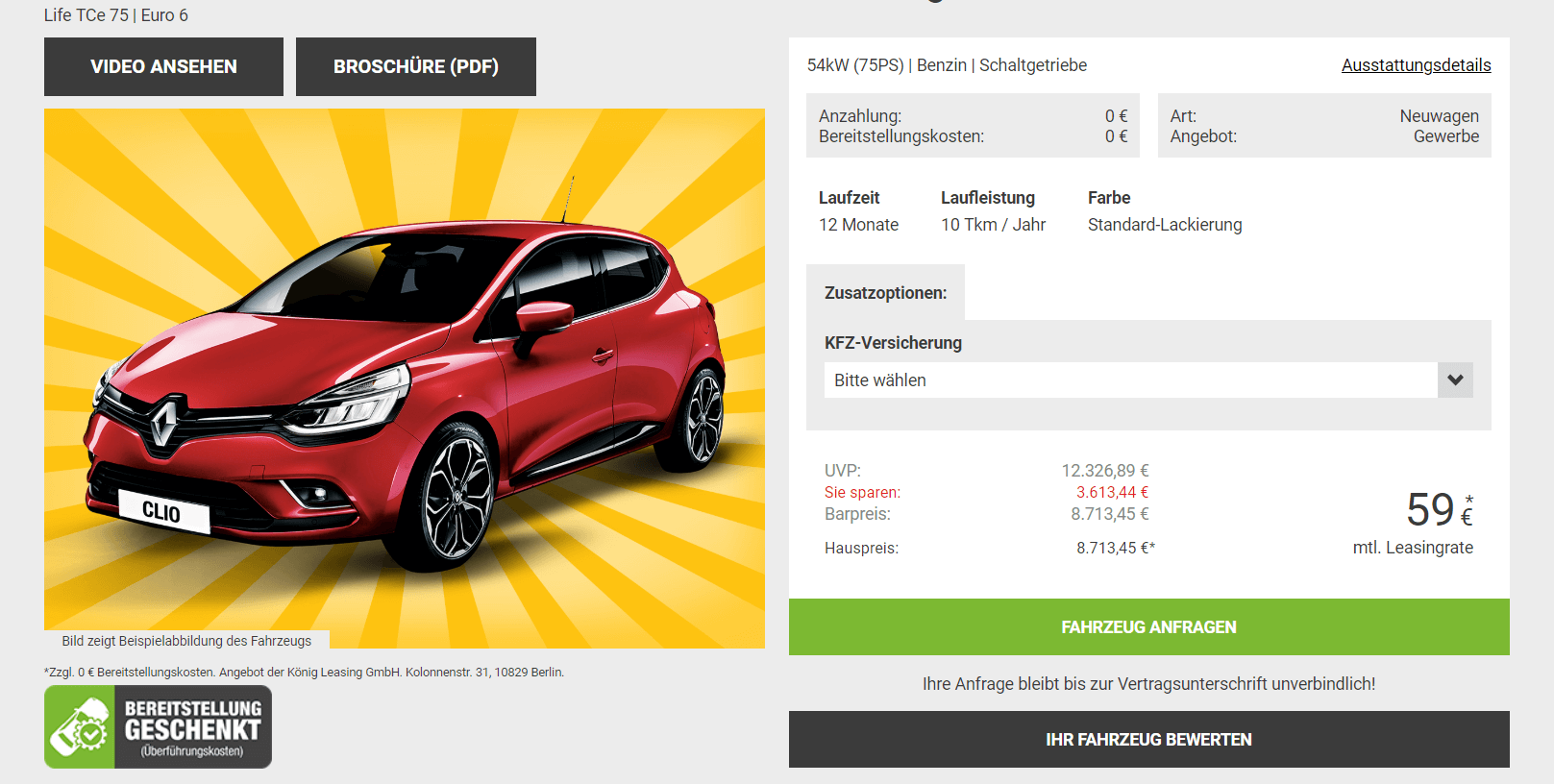The image size is (1554, 784).
Task: Click the '54kW (75PS) | Benzin | Schaltgetriebe' text
Action: 947,65
